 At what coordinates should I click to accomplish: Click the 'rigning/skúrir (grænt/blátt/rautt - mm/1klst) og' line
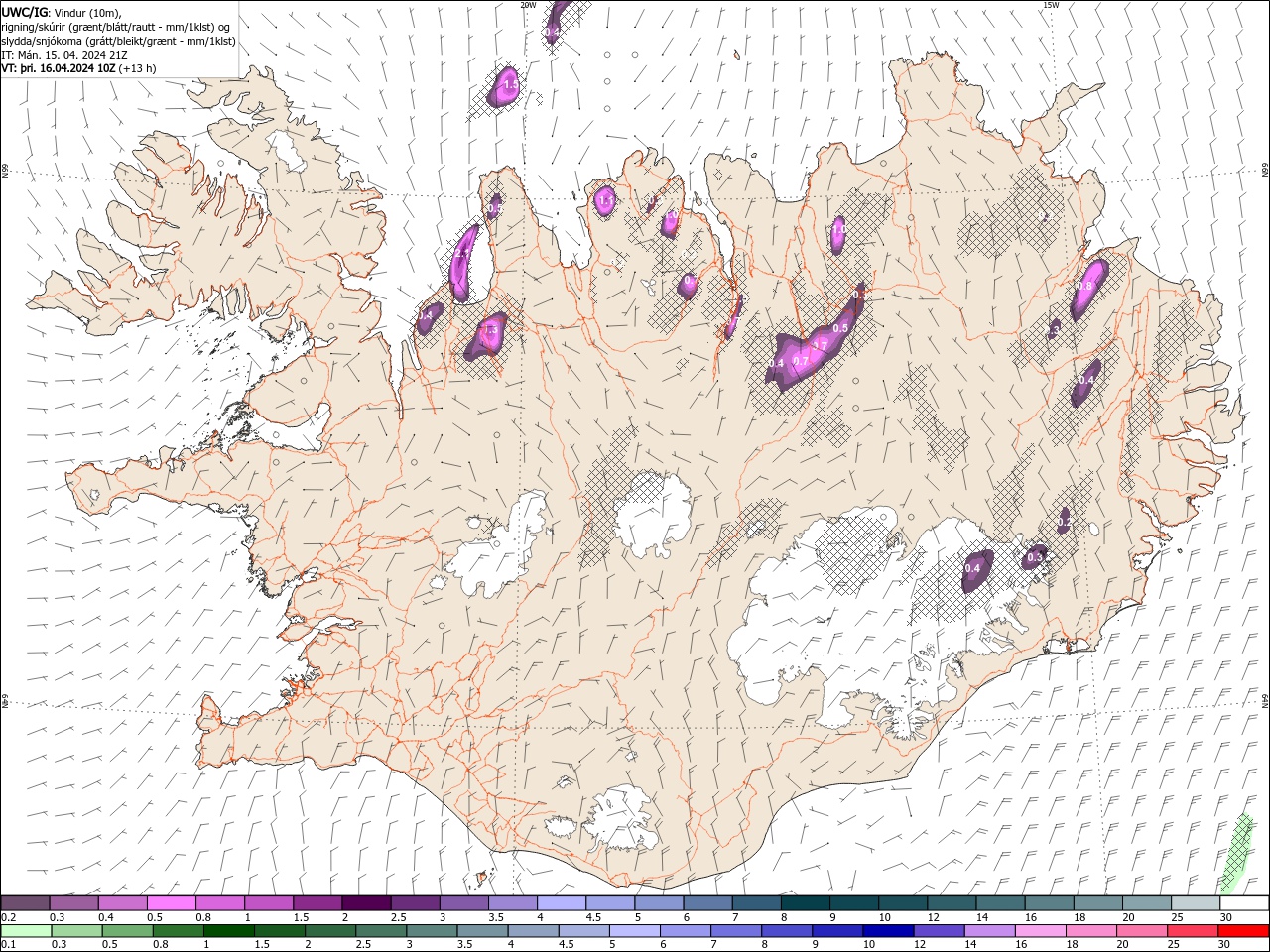(x=116, y=27)
